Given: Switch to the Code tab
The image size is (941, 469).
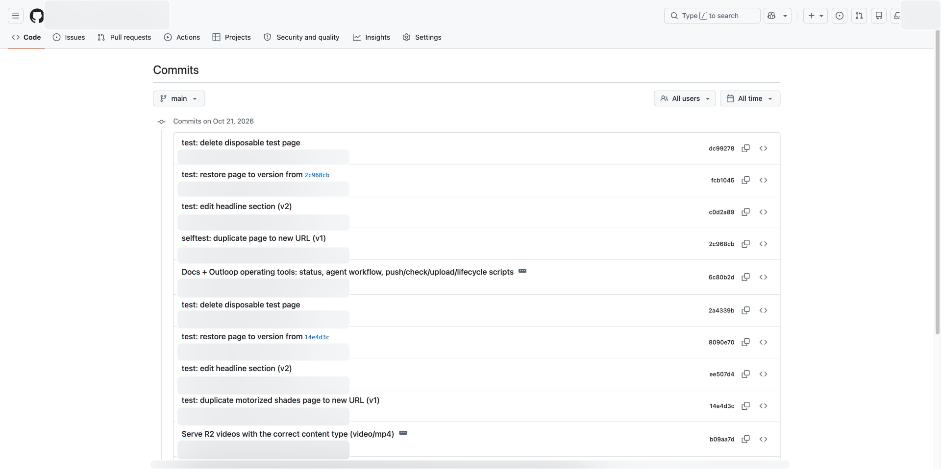Looking at the screenshot, I should tap(26, 37).
